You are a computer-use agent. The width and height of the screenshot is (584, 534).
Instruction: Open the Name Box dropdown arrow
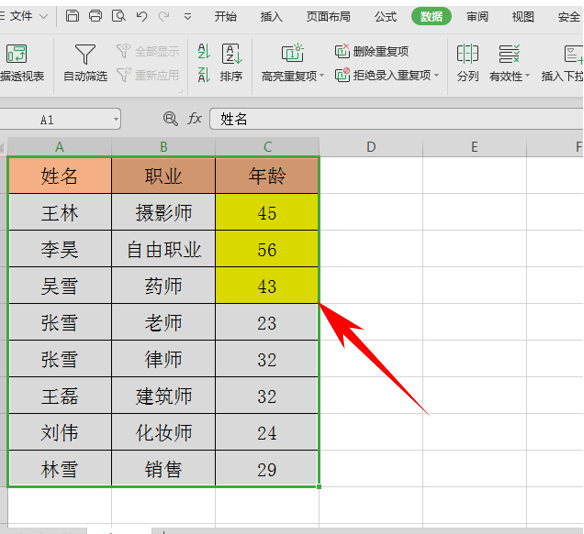(116, 120)
